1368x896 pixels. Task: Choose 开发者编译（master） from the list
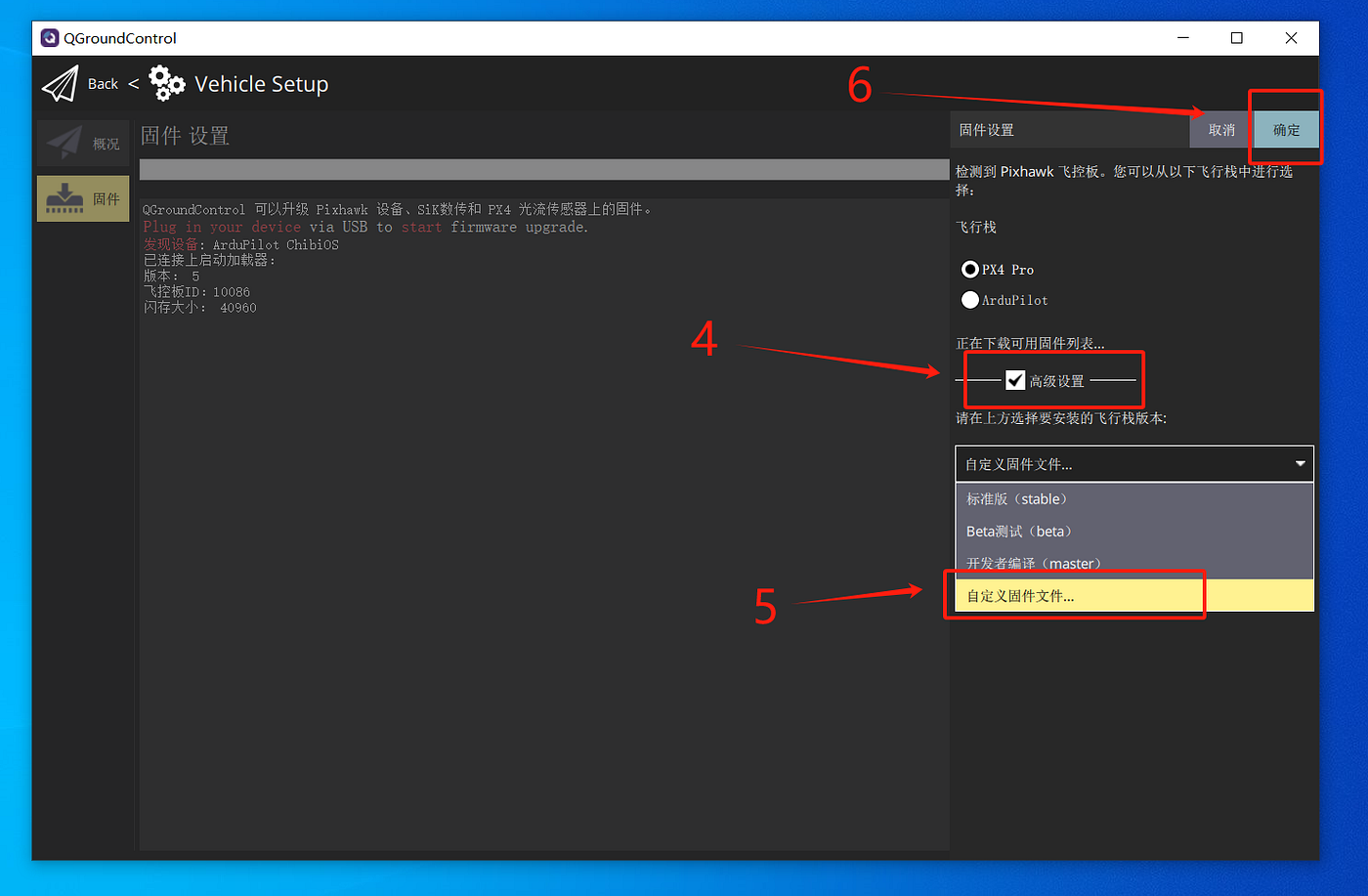coord(1134,564)
